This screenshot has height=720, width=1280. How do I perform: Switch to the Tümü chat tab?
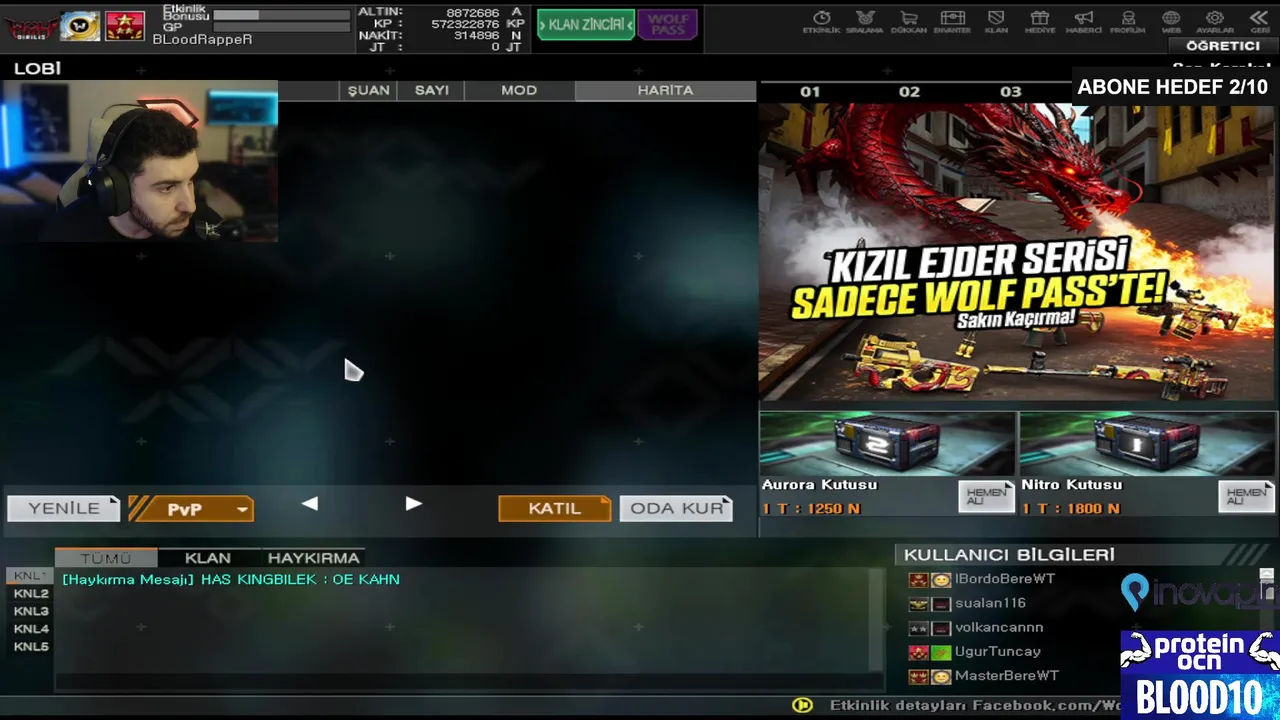point(106,558)
